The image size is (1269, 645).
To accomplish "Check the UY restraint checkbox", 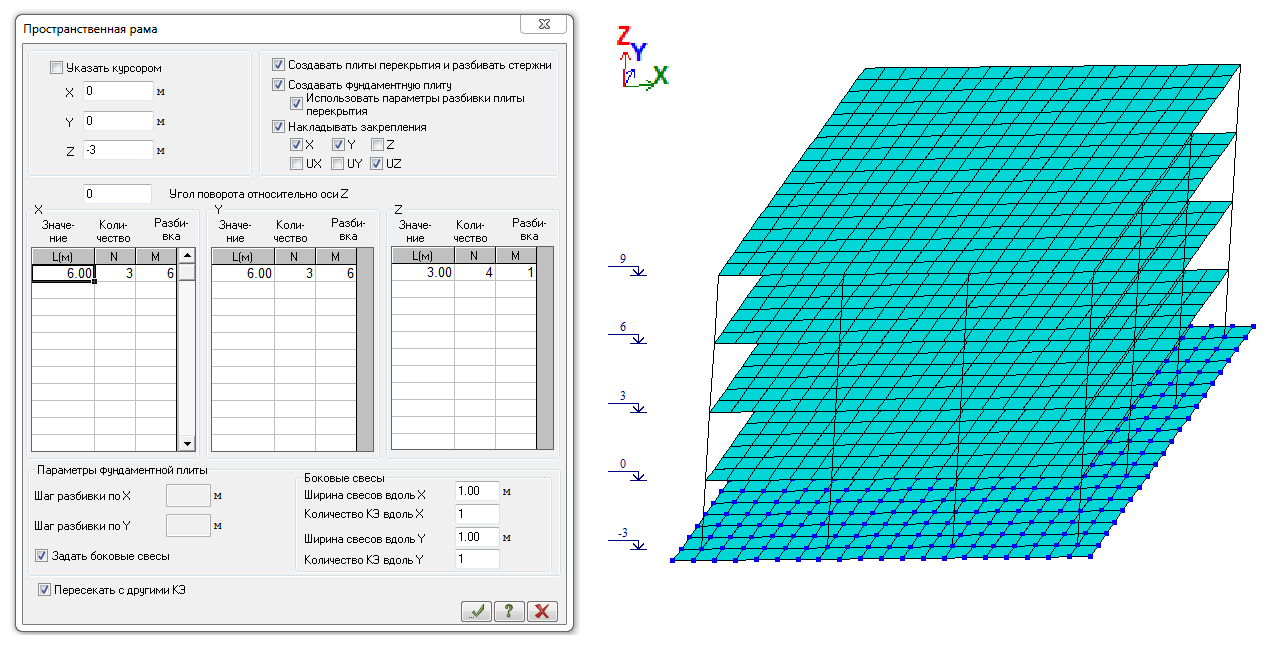I will (338, 163).
